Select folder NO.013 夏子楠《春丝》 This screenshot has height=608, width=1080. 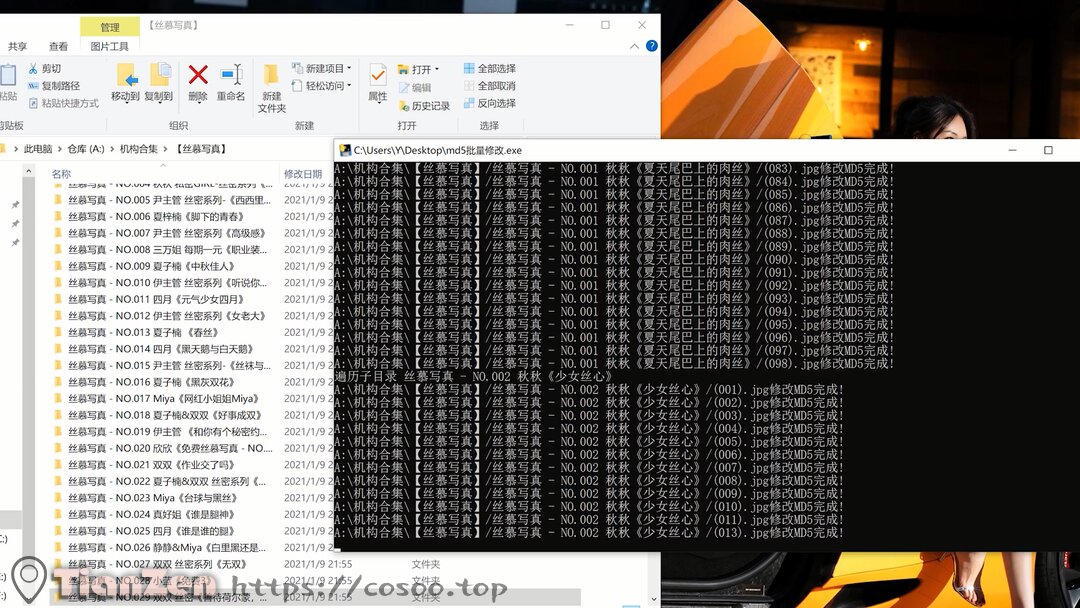click(141, 332)
